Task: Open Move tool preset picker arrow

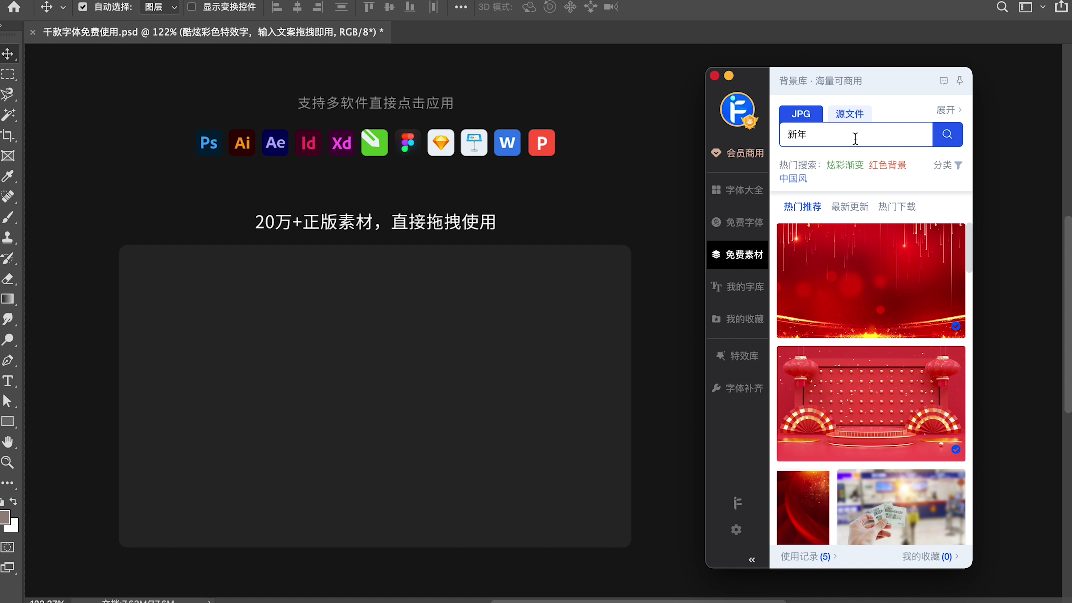Action: pos(63,7)
